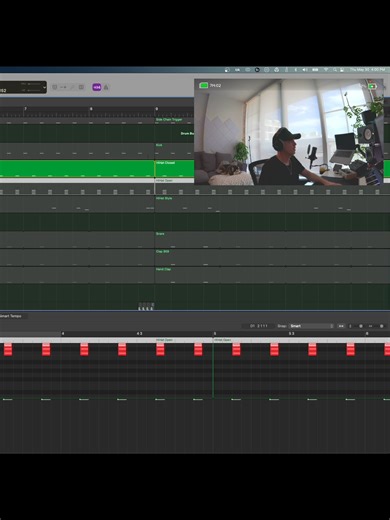Image resolution: width=390 pixels, height=520 pixels.
Task: Select the Side Chain Trigger region
Action: (174, 120)
